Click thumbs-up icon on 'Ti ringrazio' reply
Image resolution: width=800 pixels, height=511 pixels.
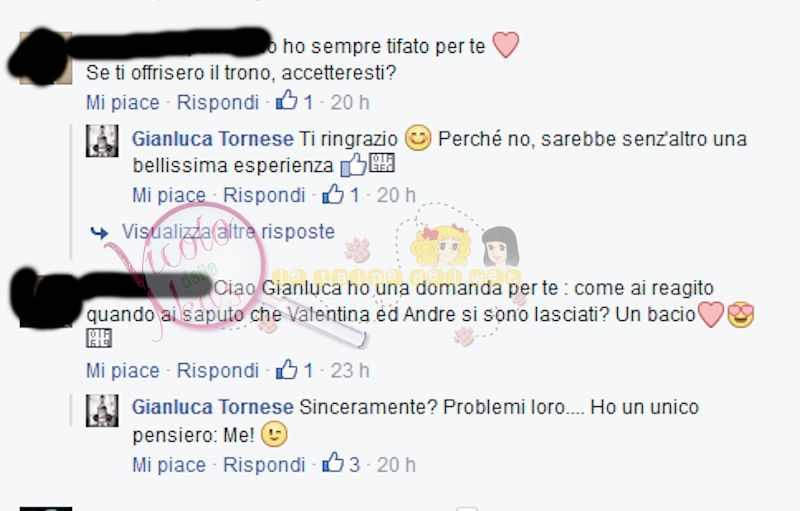(333, 194)
